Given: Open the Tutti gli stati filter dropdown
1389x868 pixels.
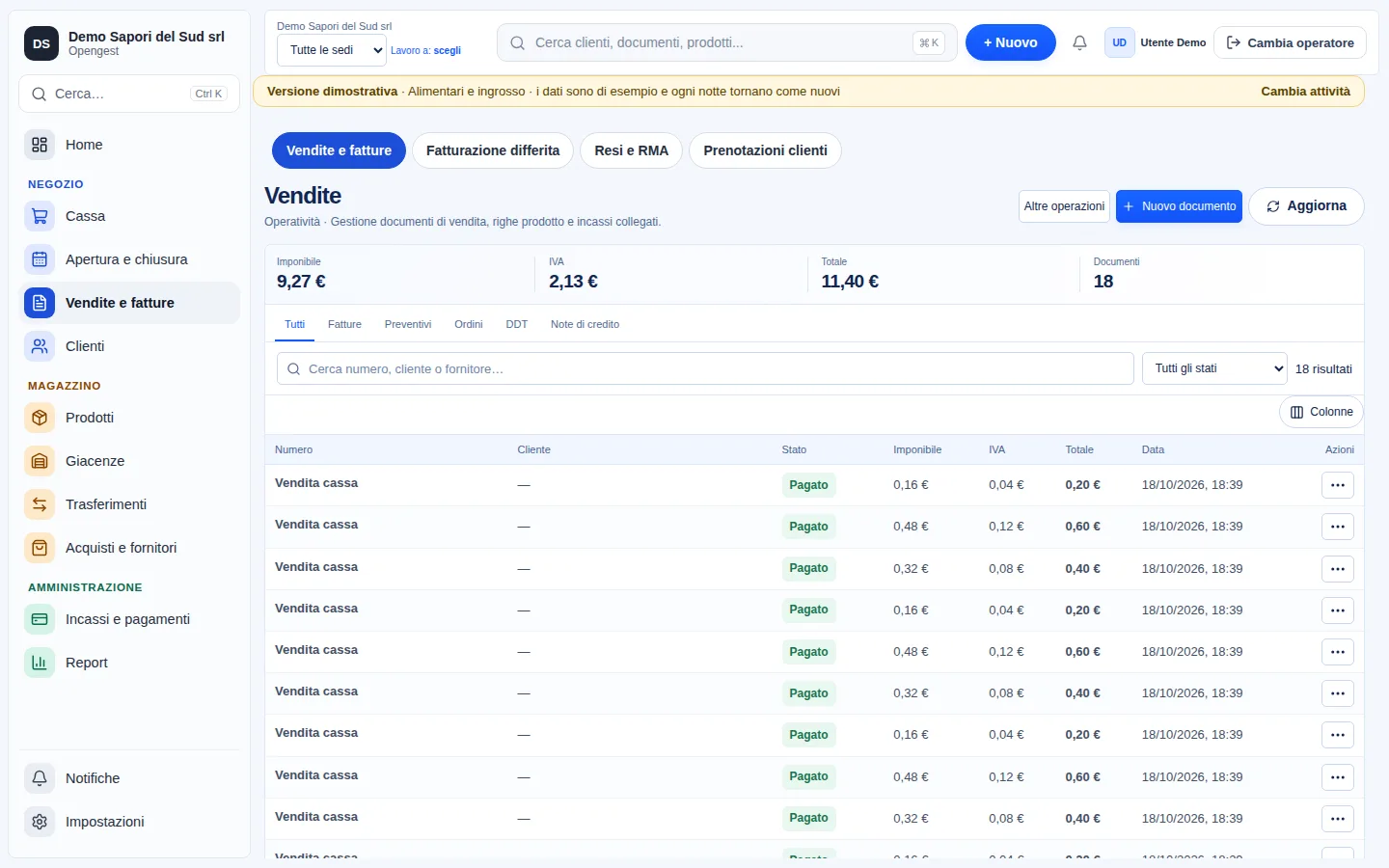Looking at the screenshot, I should coord(1214,368).
